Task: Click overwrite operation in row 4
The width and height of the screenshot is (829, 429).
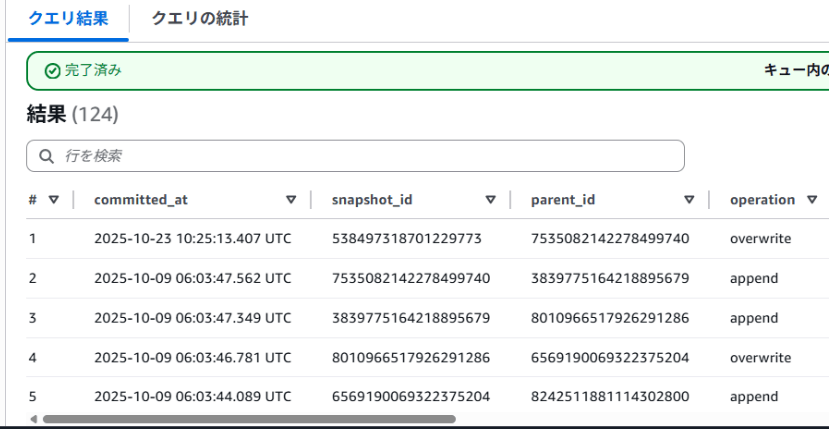Action: [x=760, y=358]
